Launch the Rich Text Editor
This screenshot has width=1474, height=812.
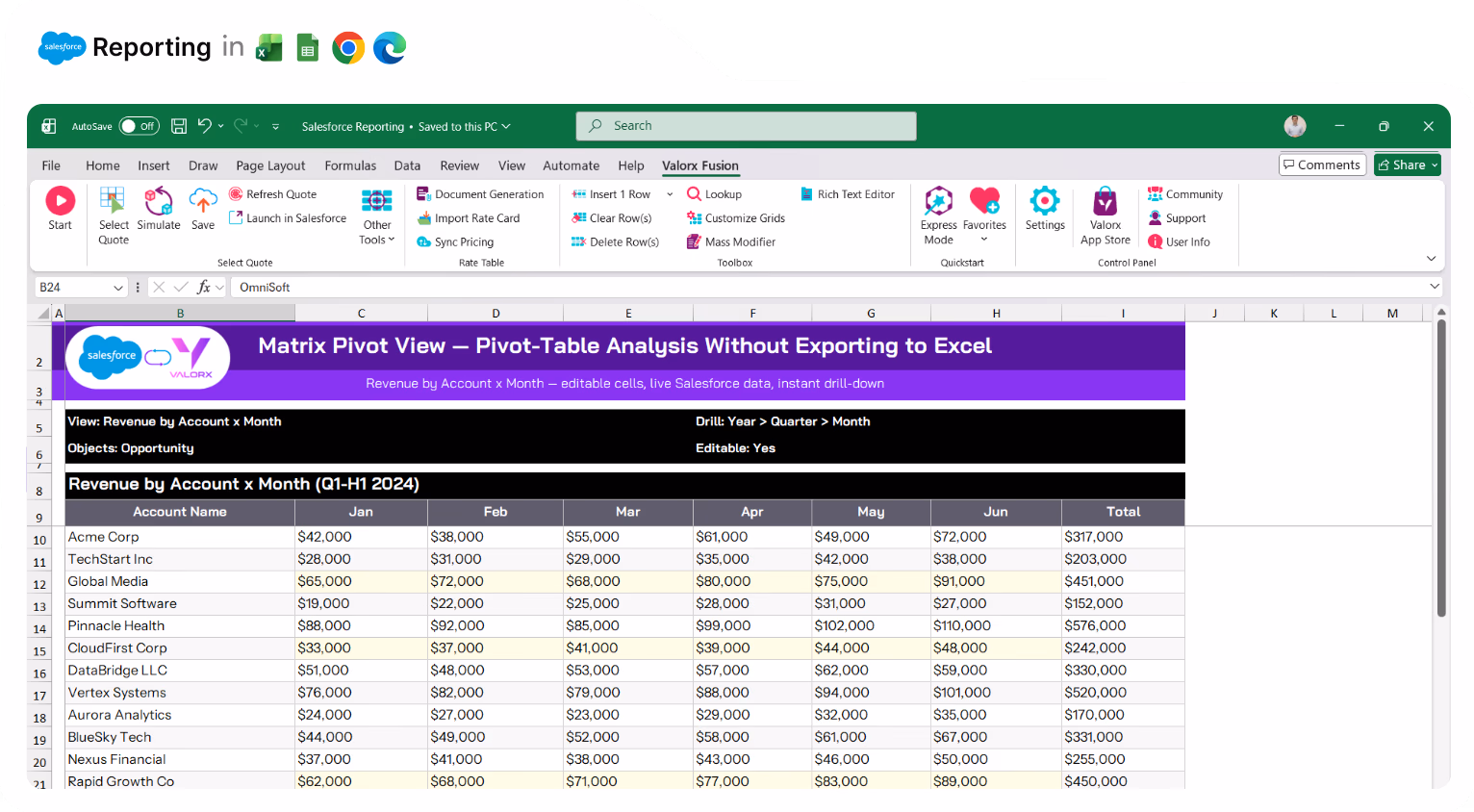[x=848, y=193]
